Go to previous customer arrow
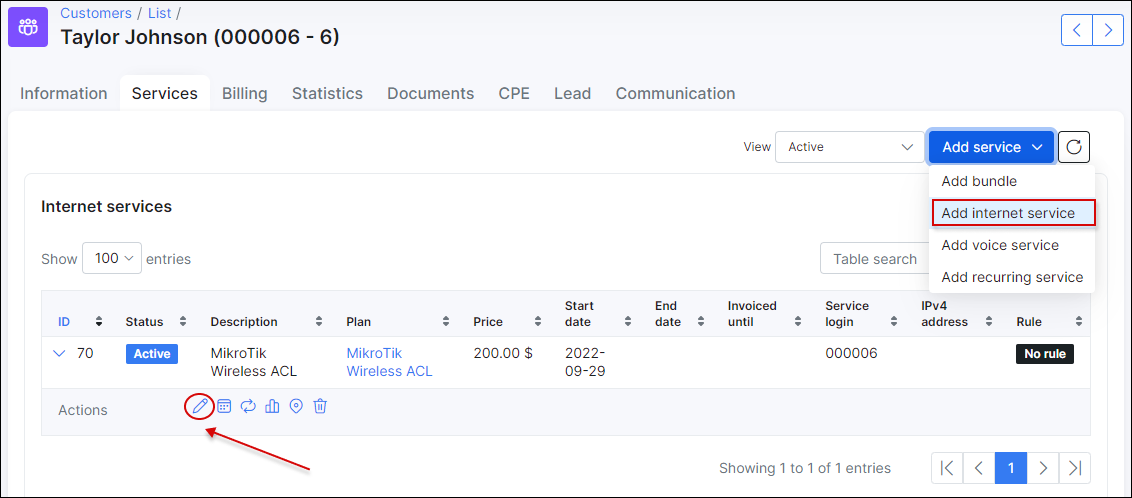The image size is (1132, 498). [1077, 30]
